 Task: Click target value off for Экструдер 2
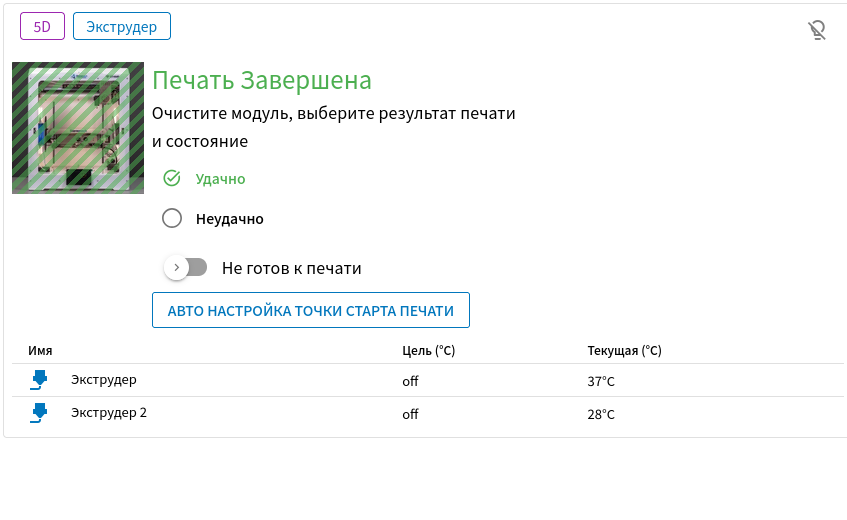(410, 414)
